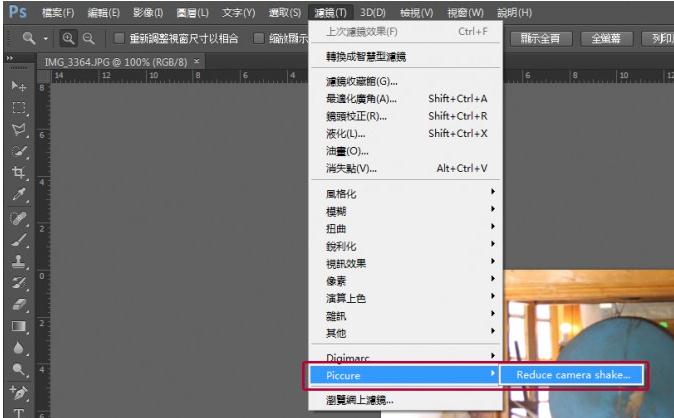This screenshot has width=674, height=418.
Task: Select the Blur tool
Action: click(18, 347)
